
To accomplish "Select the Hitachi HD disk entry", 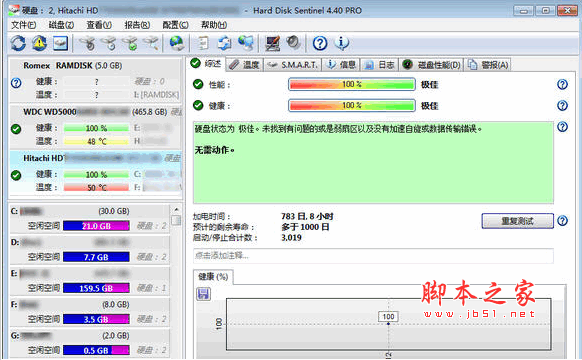I will (95, 173).
